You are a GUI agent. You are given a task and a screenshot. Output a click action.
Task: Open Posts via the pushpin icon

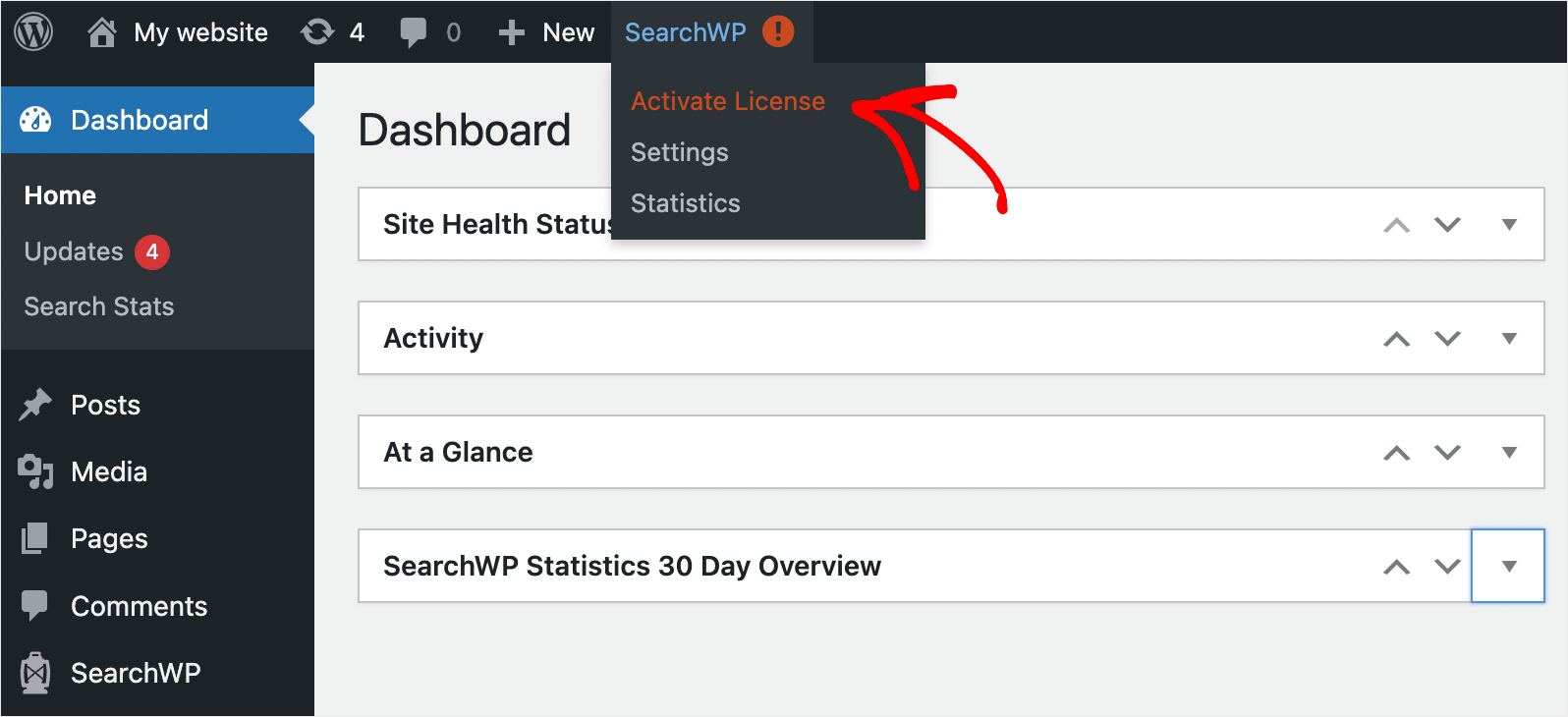click(35, 405)
